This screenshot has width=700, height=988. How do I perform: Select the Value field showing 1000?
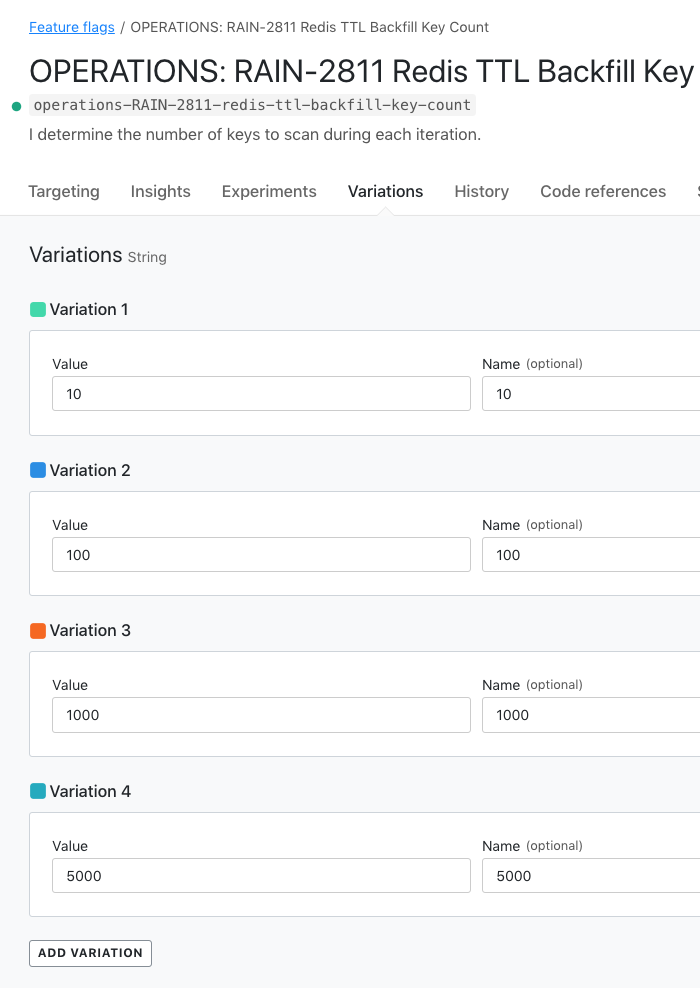pyautogui.click(x=260, y=714)
